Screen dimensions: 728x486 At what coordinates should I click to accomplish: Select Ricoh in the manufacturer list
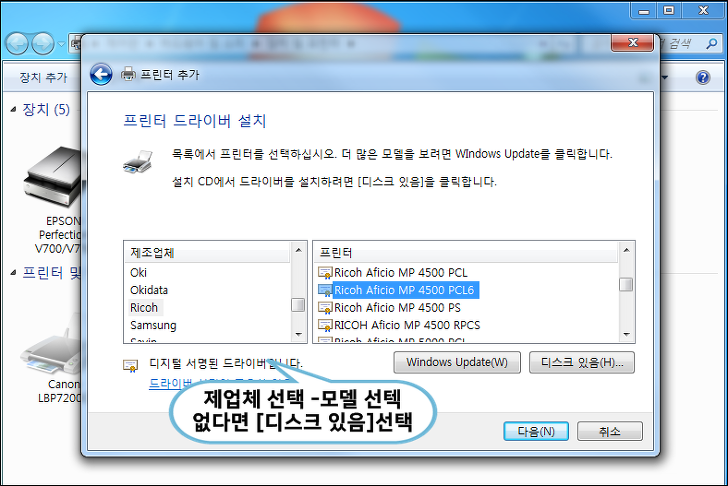pyautogui.click(x=144, y=308)
